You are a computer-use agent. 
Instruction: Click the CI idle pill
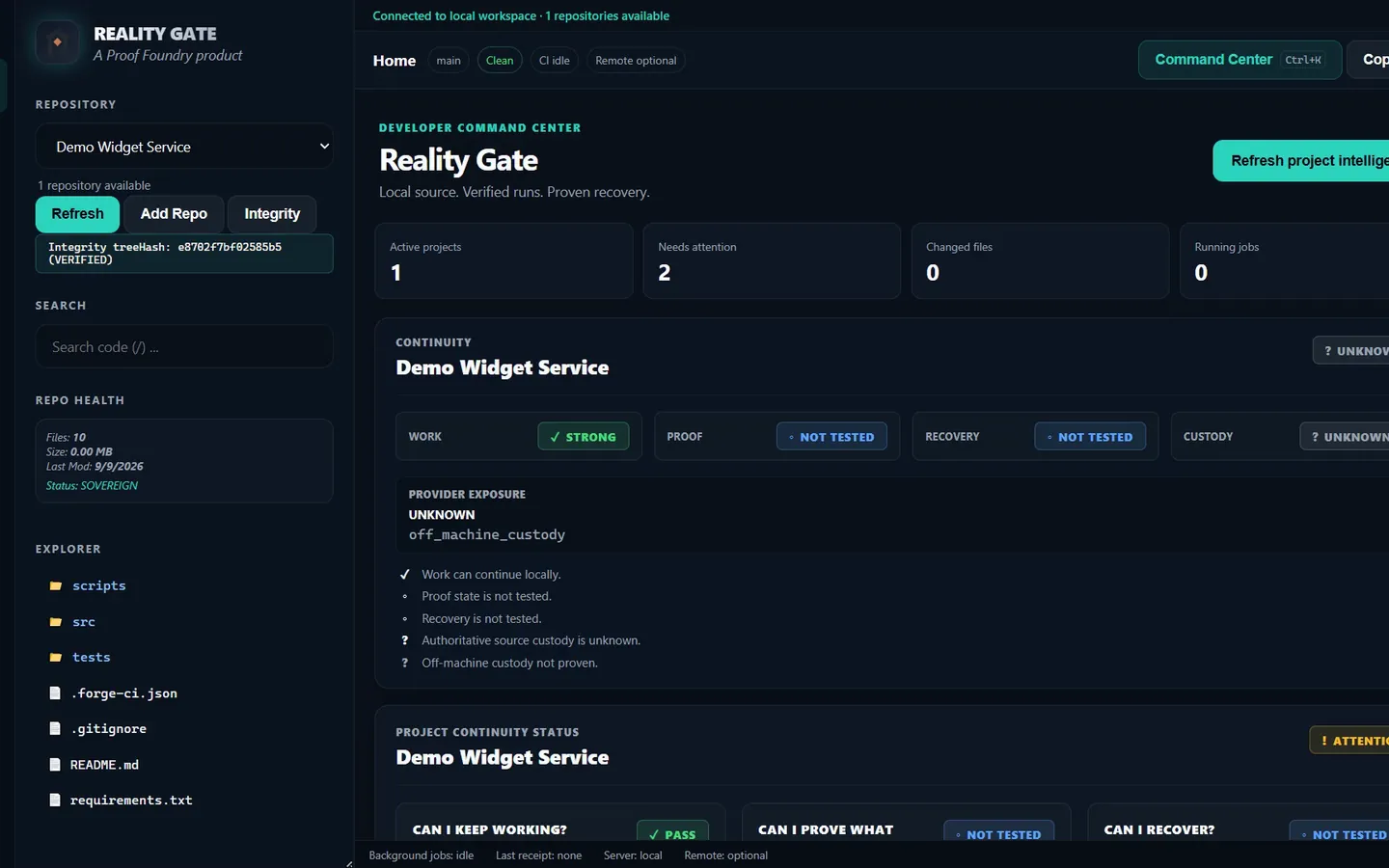(x=555, y=61)
